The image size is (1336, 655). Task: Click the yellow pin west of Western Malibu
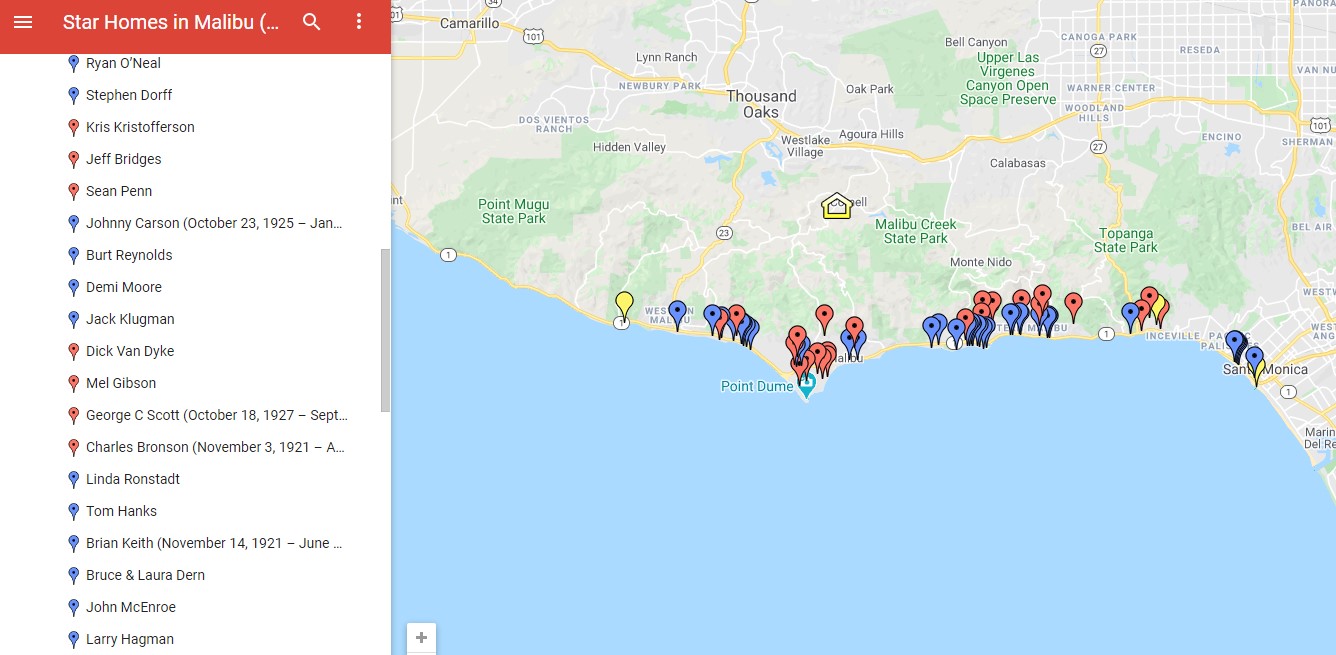coord(624,304)
